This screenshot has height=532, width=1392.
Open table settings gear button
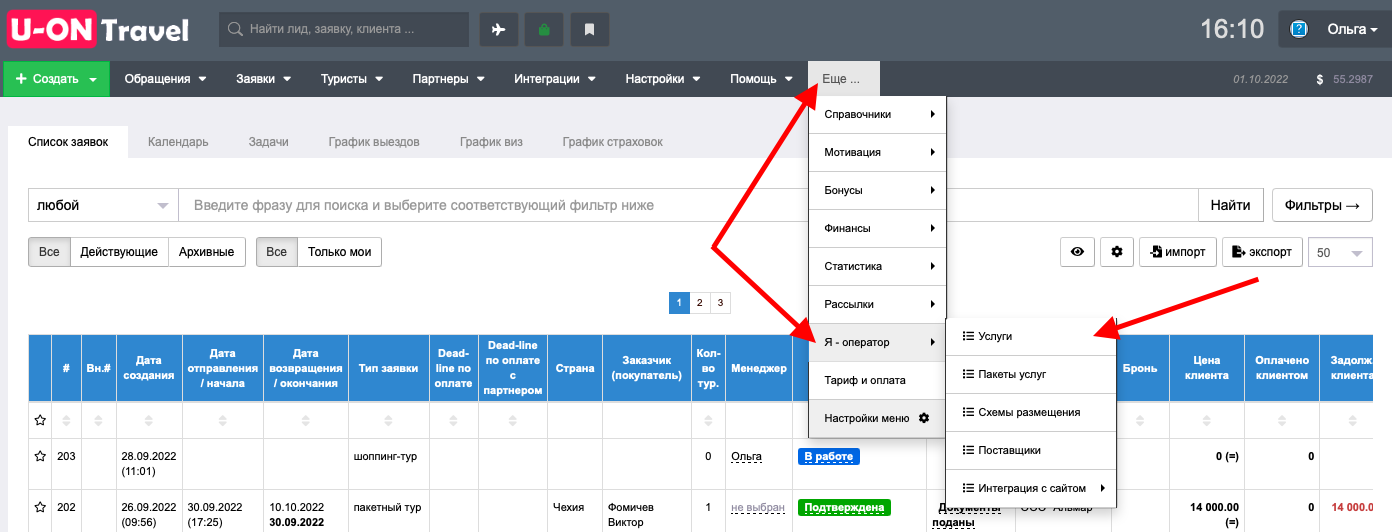click(1117, 252)
